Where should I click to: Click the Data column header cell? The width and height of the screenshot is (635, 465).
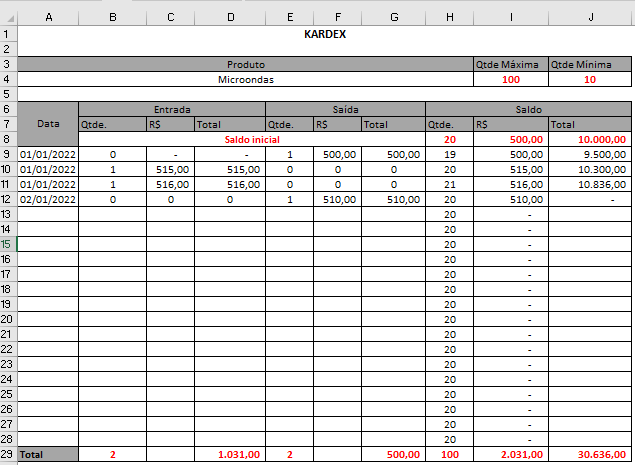pos(48,124)
